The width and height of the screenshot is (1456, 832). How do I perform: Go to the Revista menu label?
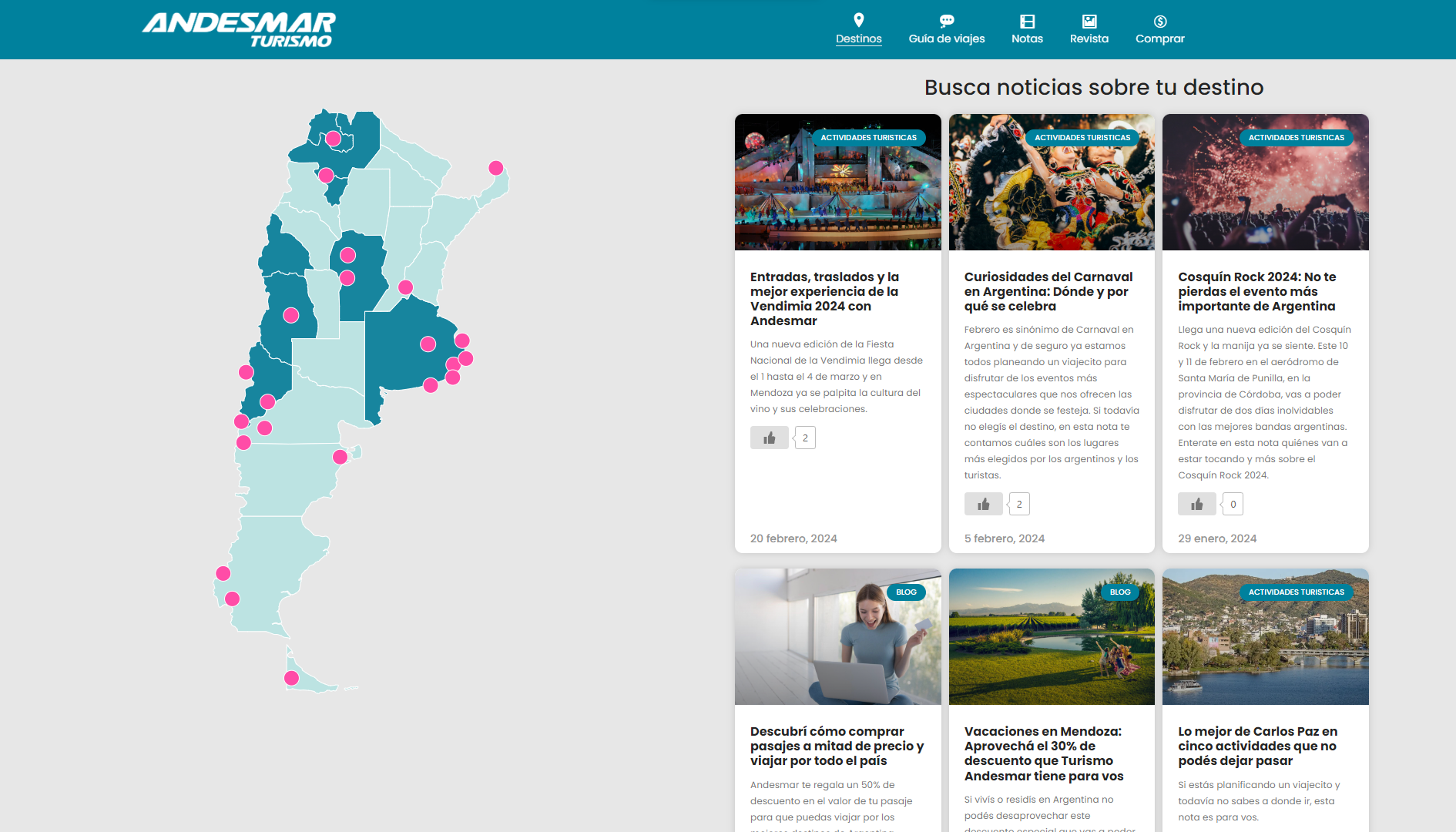[x=1089, y=39]
